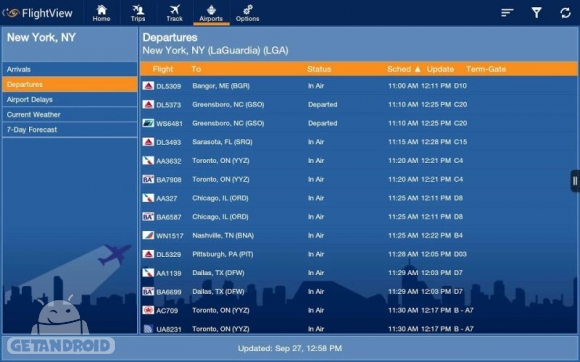Click the American icon for AA1139

[148, 273]
